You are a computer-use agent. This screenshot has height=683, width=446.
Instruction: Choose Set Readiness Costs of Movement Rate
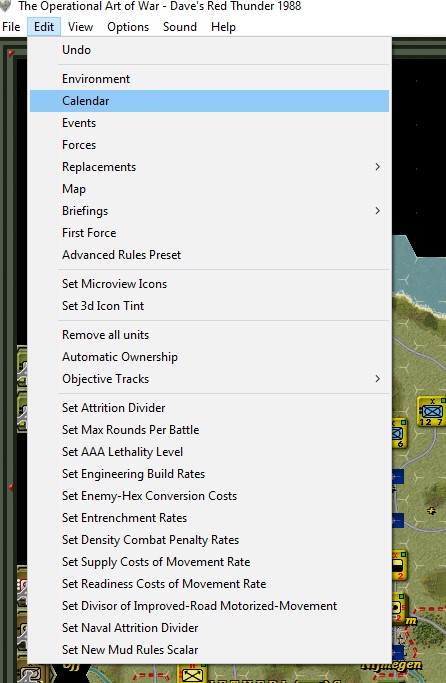[209, 584]
